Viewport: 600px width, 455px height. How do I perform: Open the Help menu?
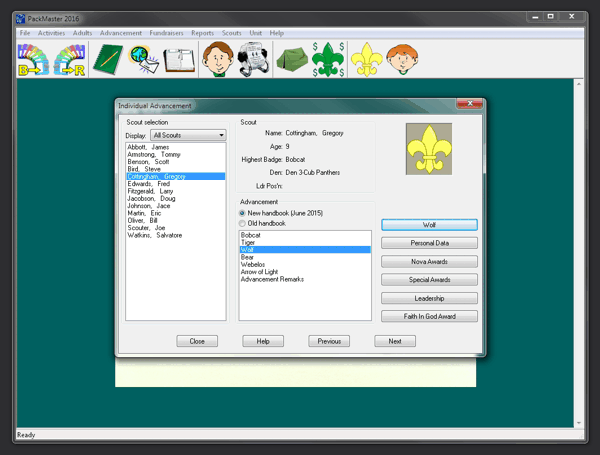277,33
